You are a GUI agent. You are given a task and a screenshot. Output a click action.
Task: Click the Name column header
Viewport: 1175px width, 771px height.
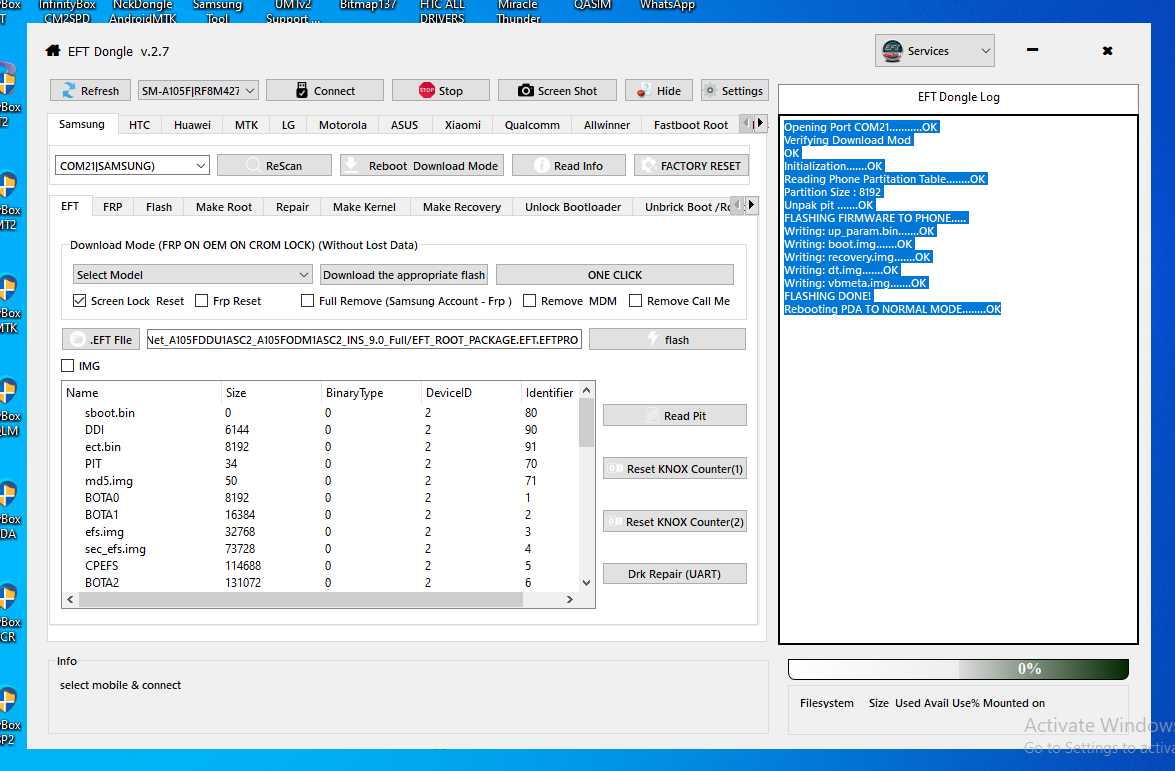tap(142, 393)
